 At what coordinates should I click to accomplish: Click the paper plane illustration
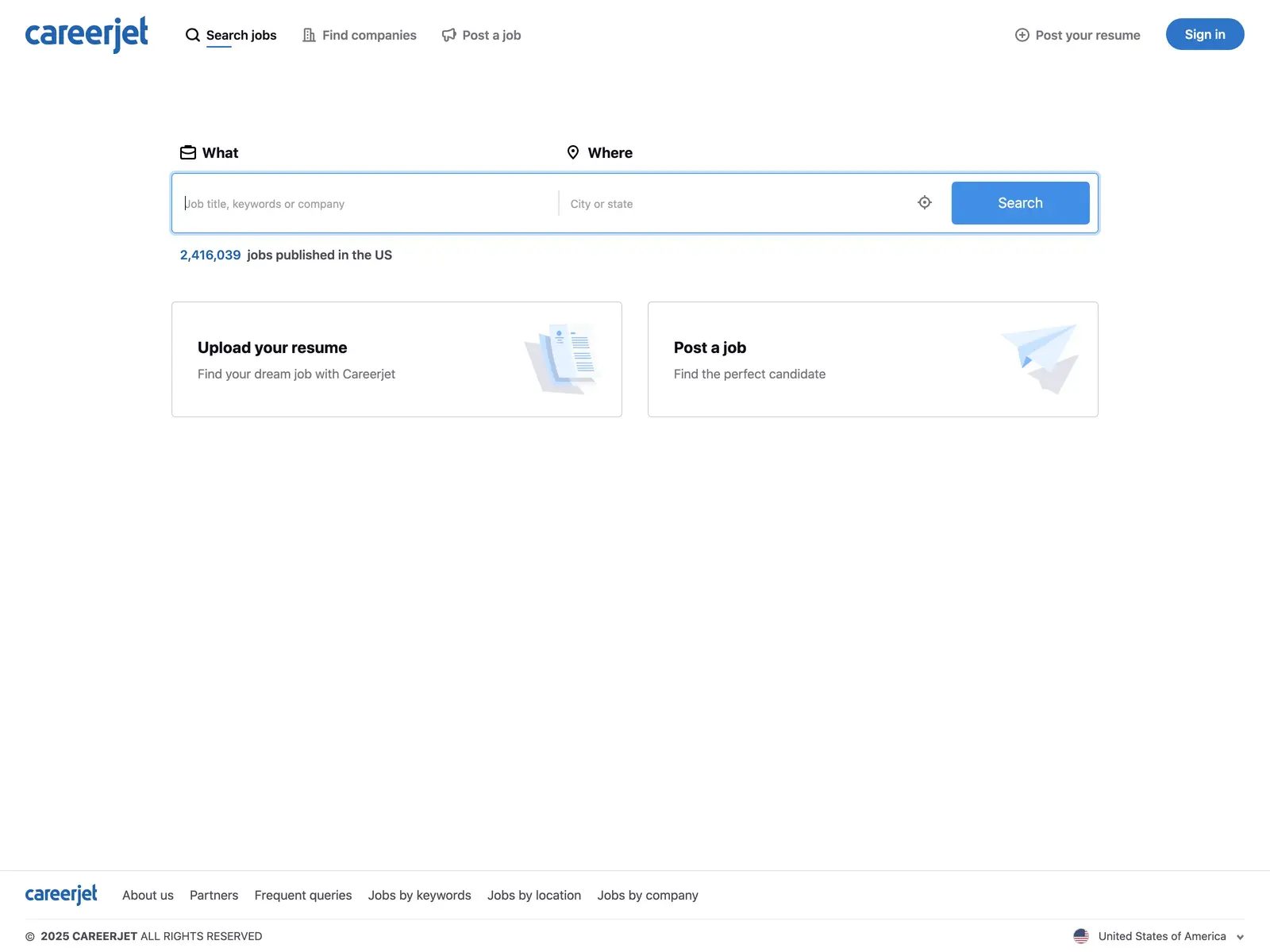1040,359
